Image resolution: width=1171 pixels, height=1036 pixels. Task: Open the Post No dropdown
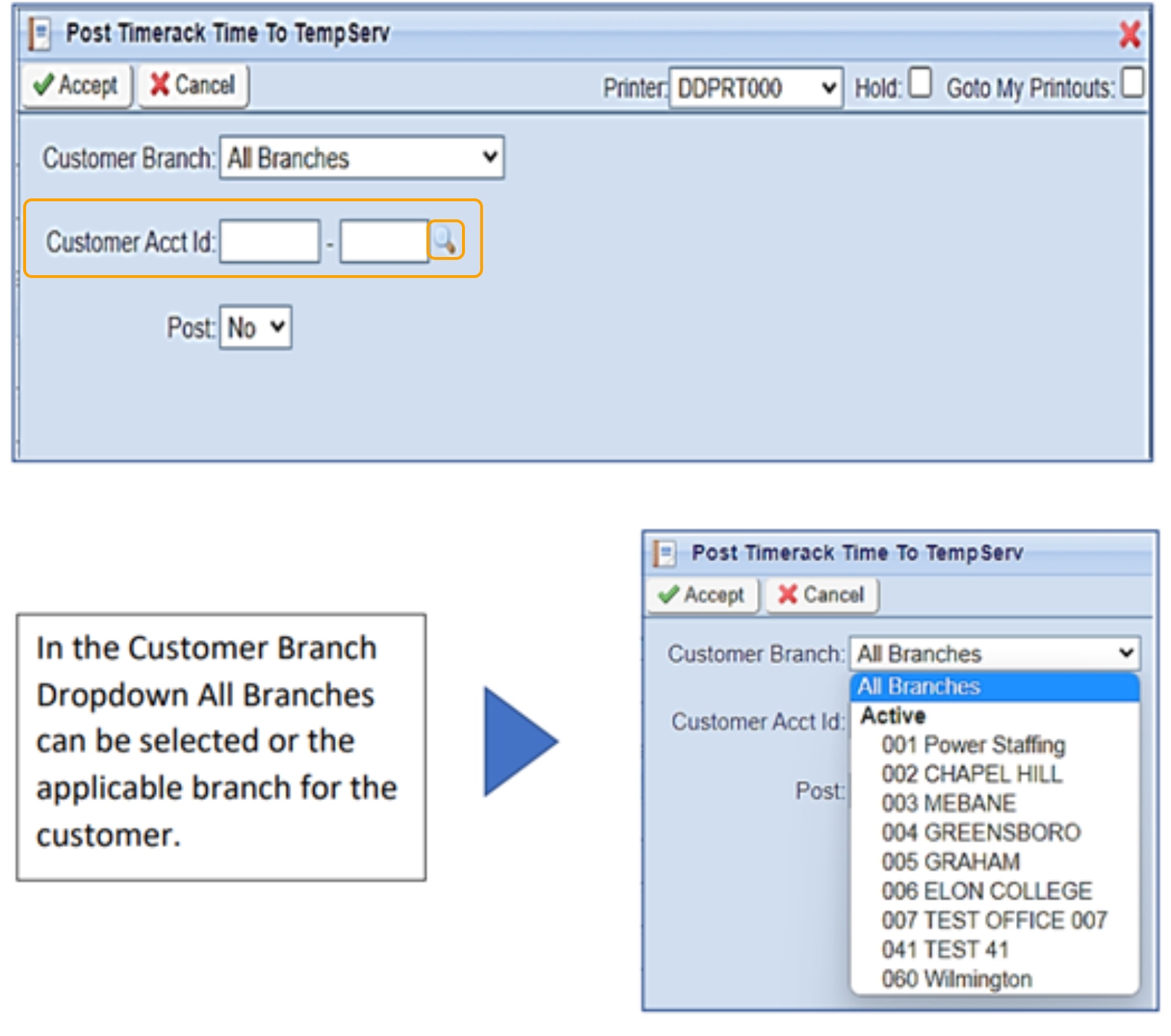point(256,327)
